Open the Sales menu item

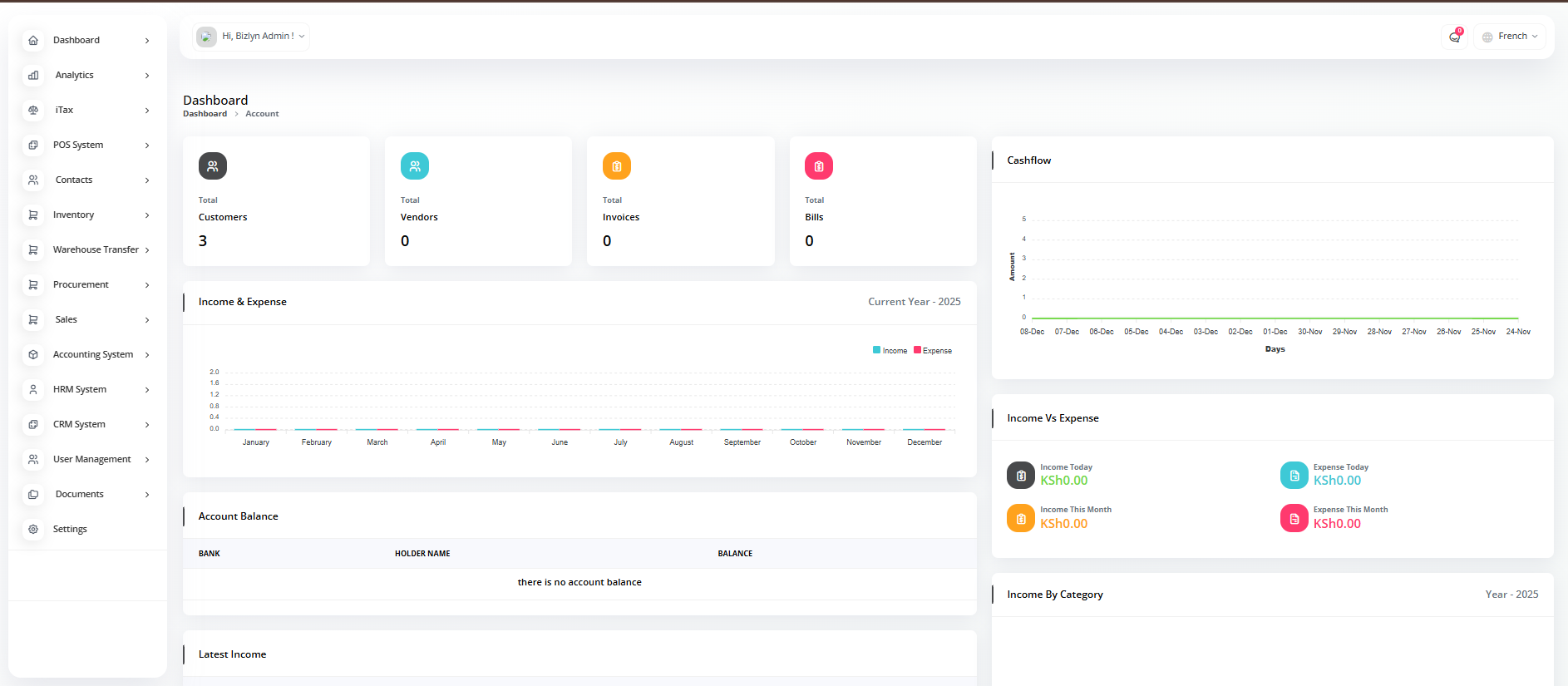87,319
